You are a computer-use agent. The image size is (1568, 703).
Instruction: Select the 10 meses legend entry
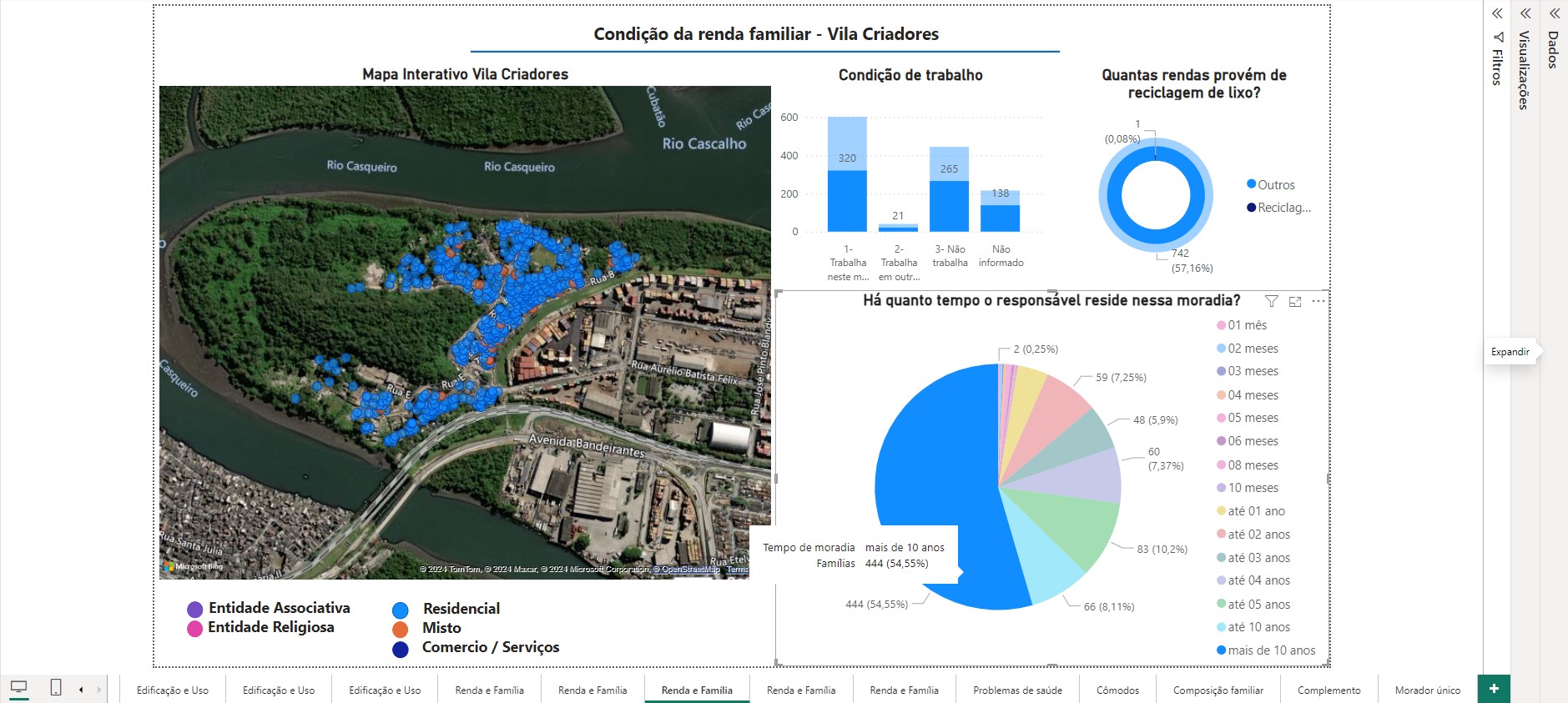[x=1248, y=488]
